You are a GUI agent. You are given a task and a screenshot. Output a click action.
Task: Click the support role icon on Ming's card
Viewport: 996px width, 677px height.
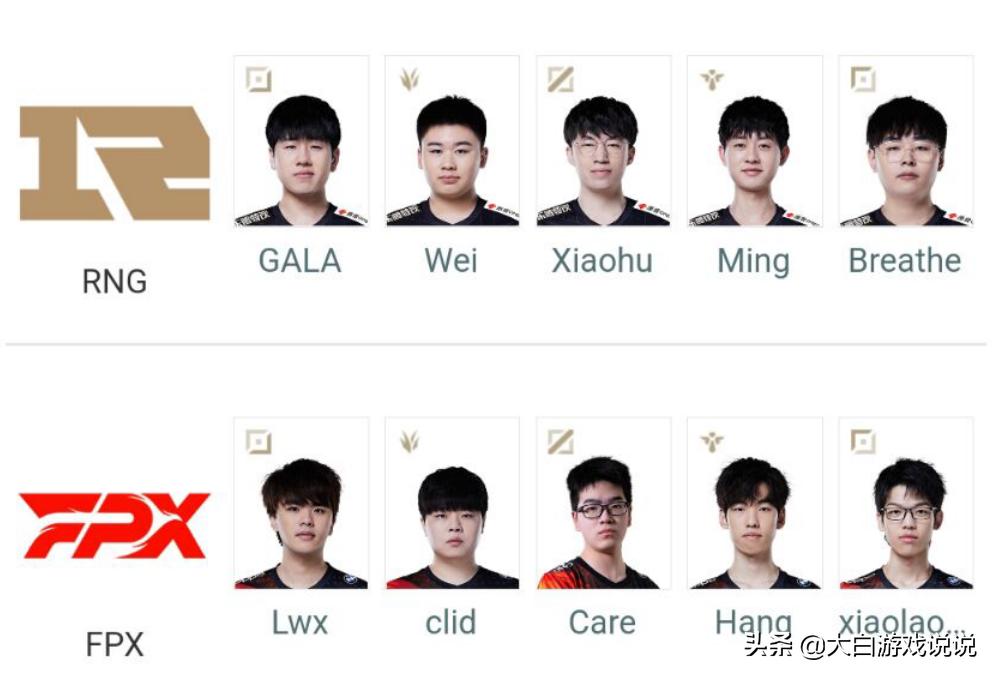712,79
